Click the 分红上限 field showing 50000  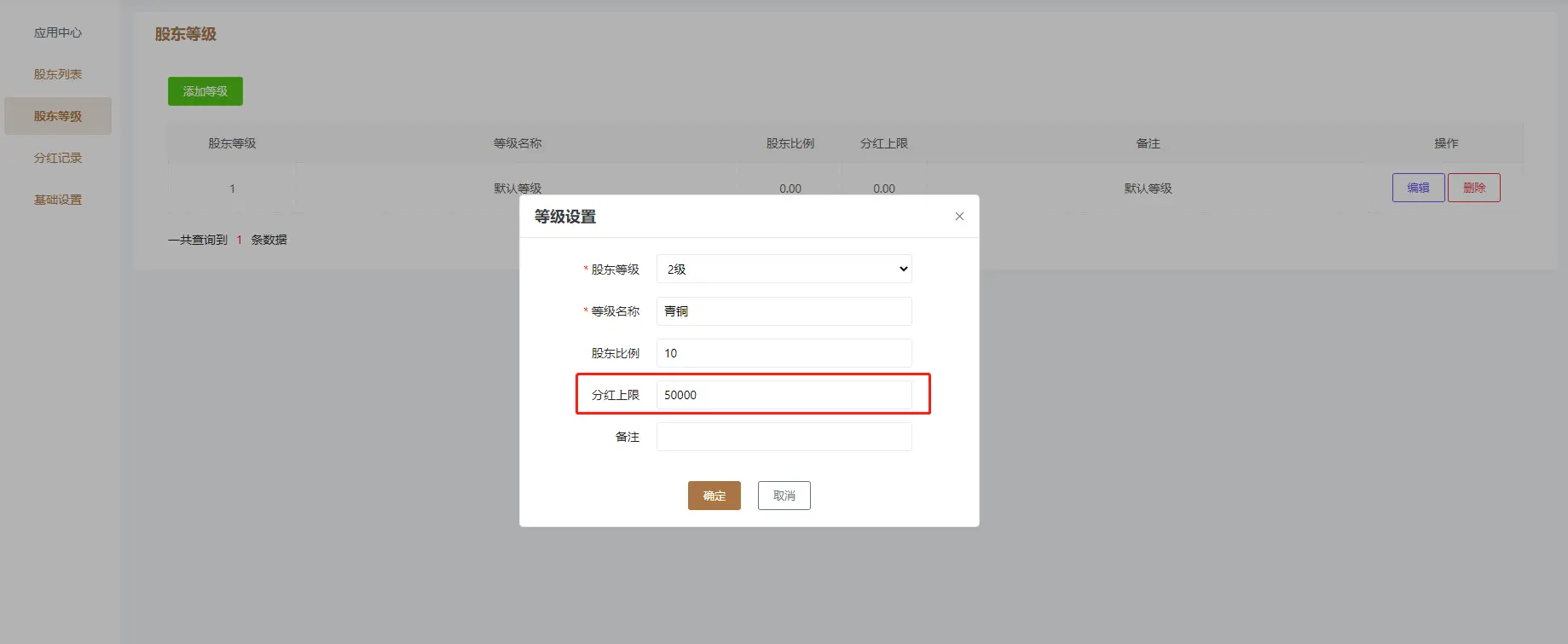pos(784,395)
